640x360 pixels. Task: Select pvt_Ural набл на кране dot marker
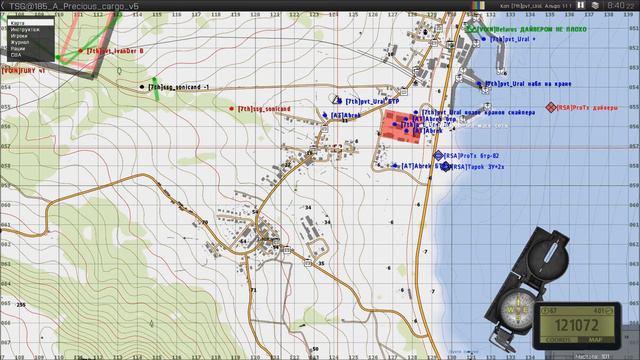point(479,84)
